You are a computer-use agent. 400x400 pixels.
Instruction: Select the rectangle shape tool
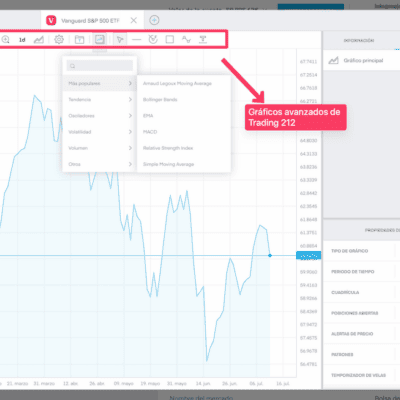pos(170,40)
